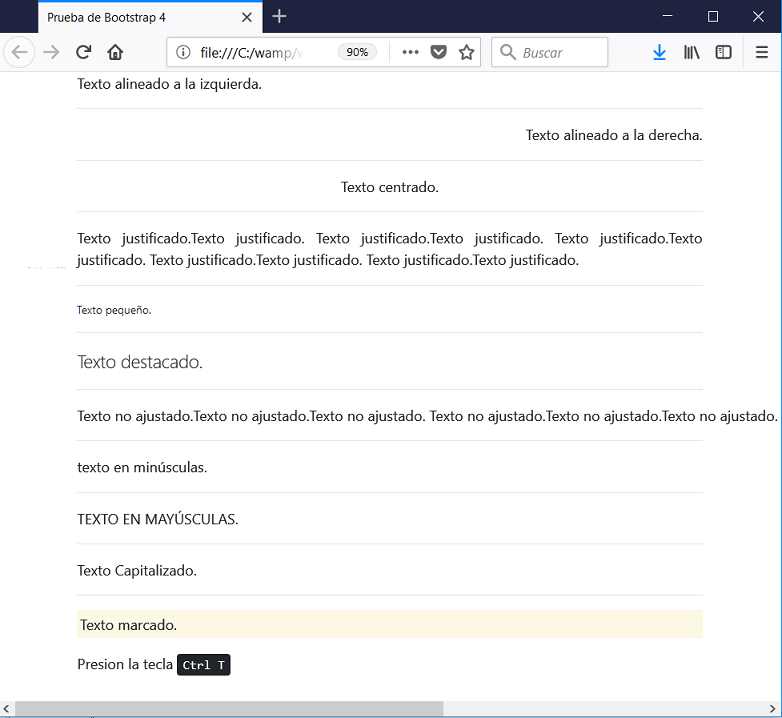782x718 pixels.
Task: Close the Firefox window
Action: tap(758, 16)
